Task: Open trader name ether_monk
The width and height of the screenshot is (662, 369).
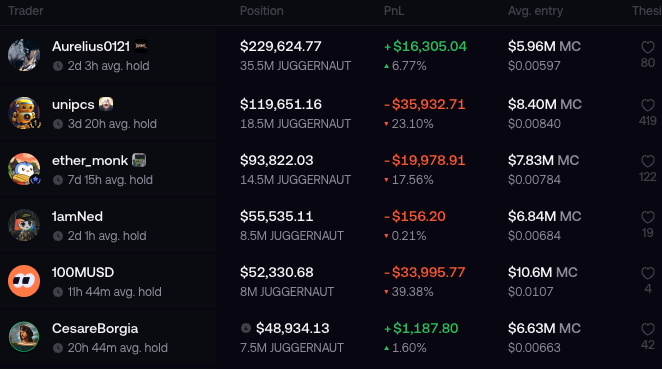Action: [90, 160]
